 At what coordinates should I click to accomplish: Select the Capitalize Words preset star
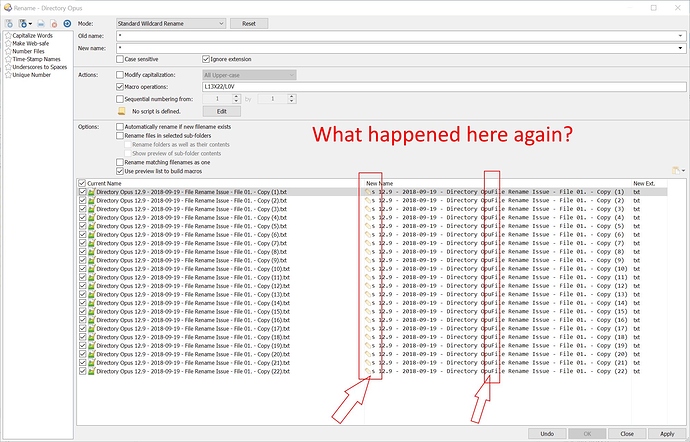tap(8, 36)
